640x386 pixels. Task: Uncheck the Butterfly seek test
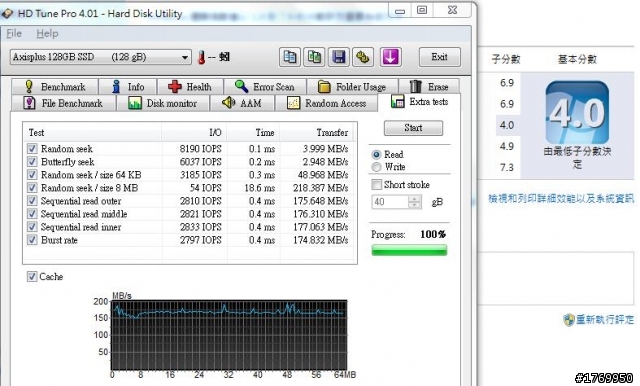pos(32,162)
